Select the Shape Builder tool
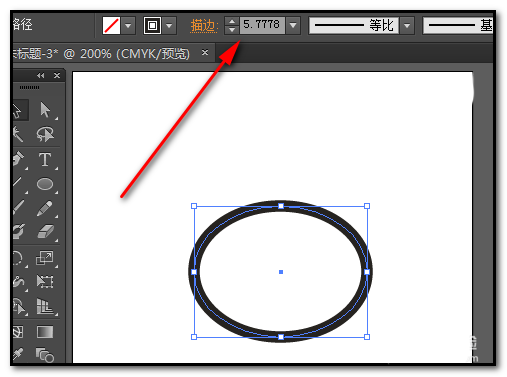The width and height of the screenshot is (507, 377). pos(19,306)
